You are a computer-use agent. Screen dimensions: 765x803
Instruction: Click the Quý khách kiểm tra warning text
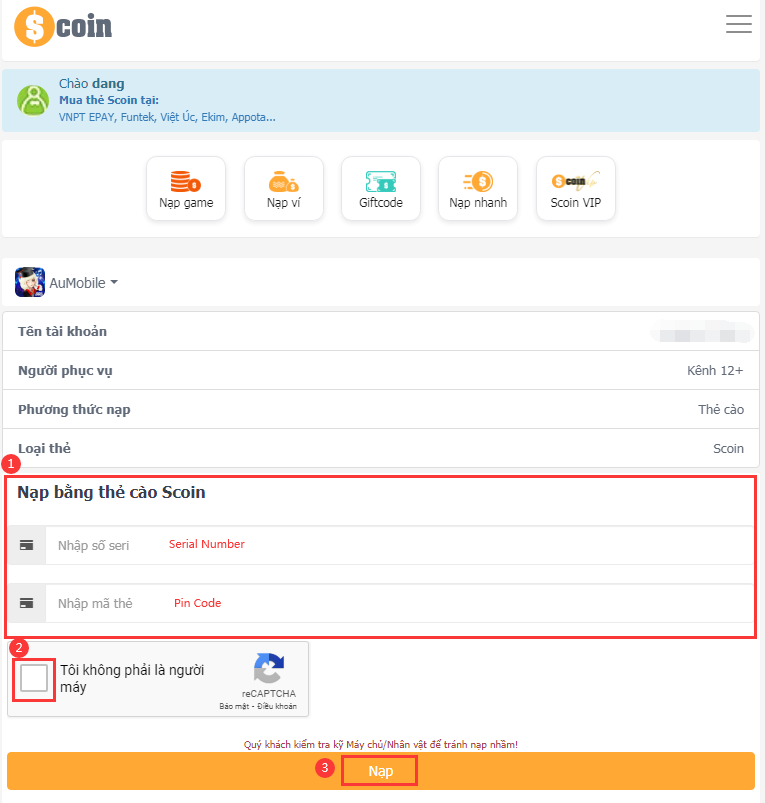[x=380, y=744]
